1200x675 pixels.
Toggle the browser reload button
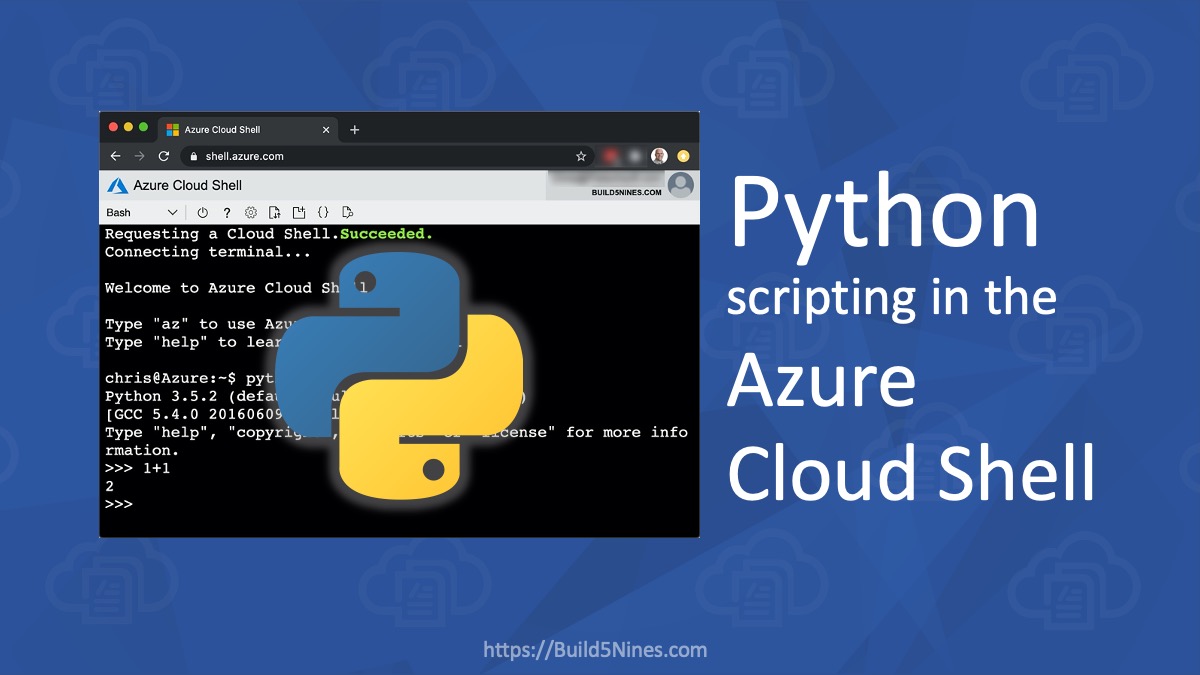click(164, 156)
